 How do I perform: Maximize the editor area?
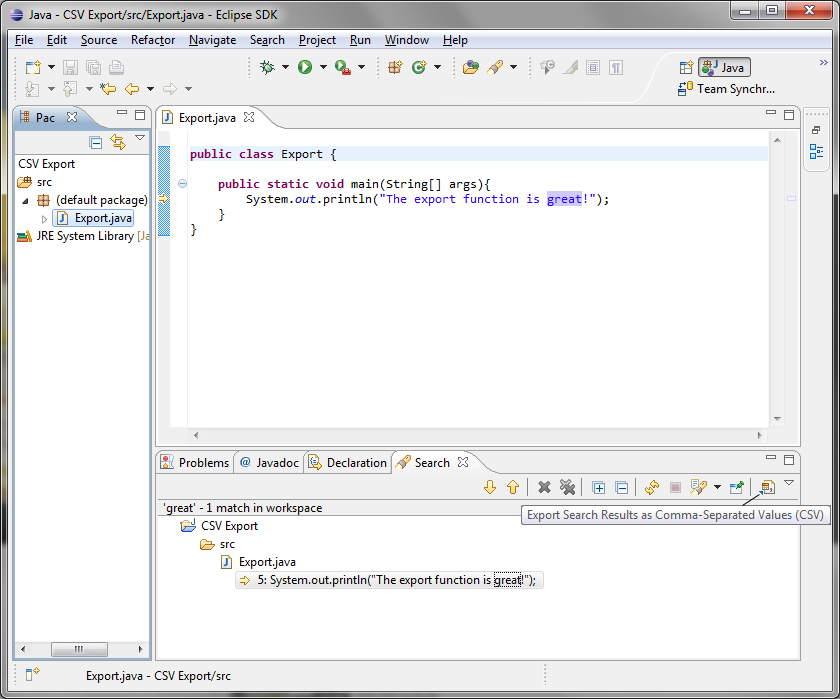tap(789, 115)
